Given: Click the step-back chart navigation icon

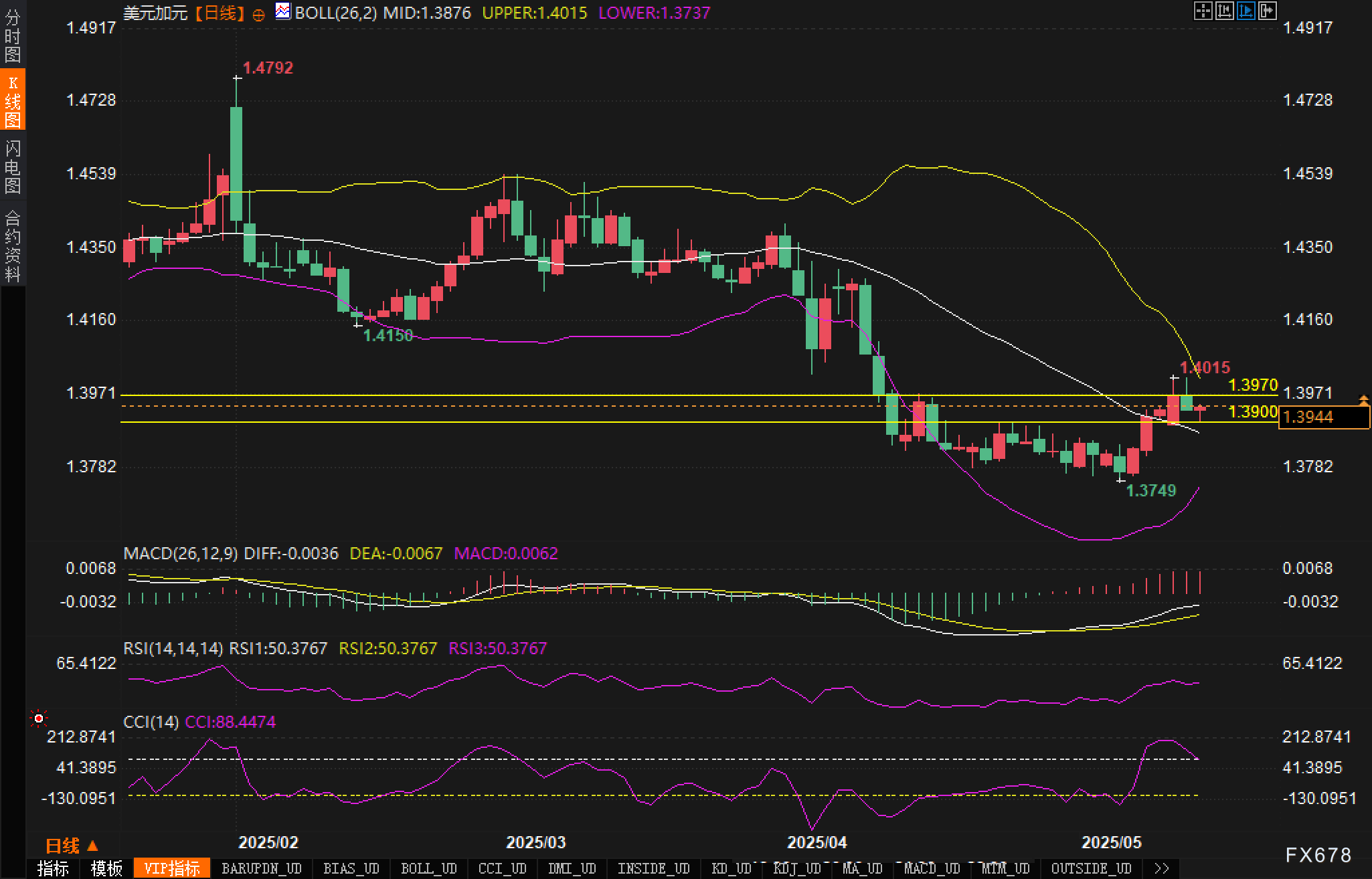Looking at the screenshot, I should (x=1224, y=11).
